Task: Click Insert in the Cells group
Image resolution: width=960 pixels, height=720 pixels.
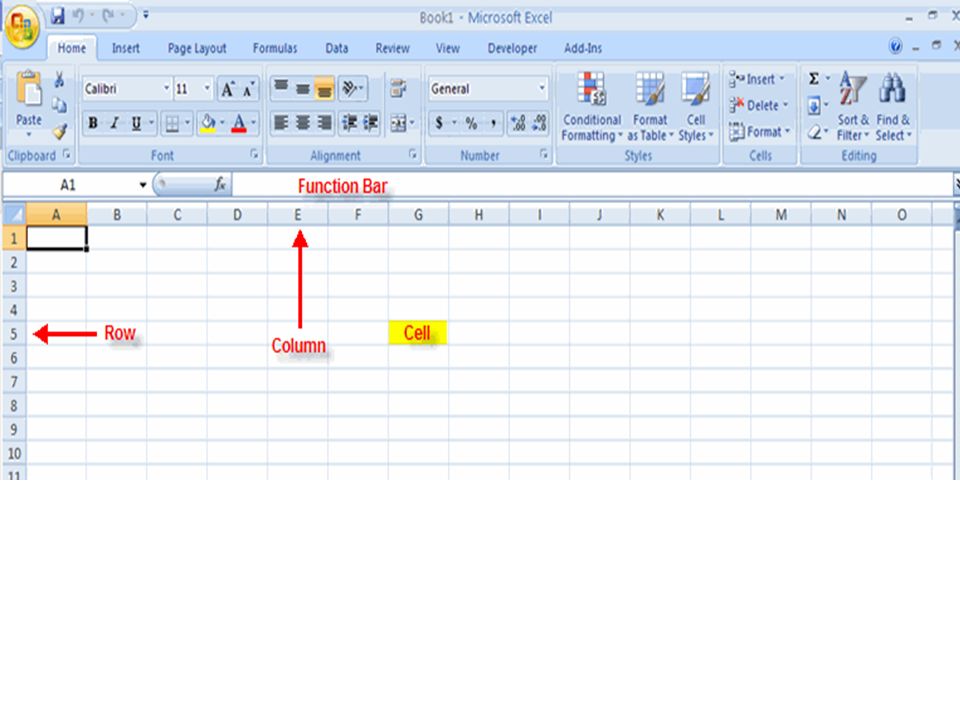Action: point(757,80)
